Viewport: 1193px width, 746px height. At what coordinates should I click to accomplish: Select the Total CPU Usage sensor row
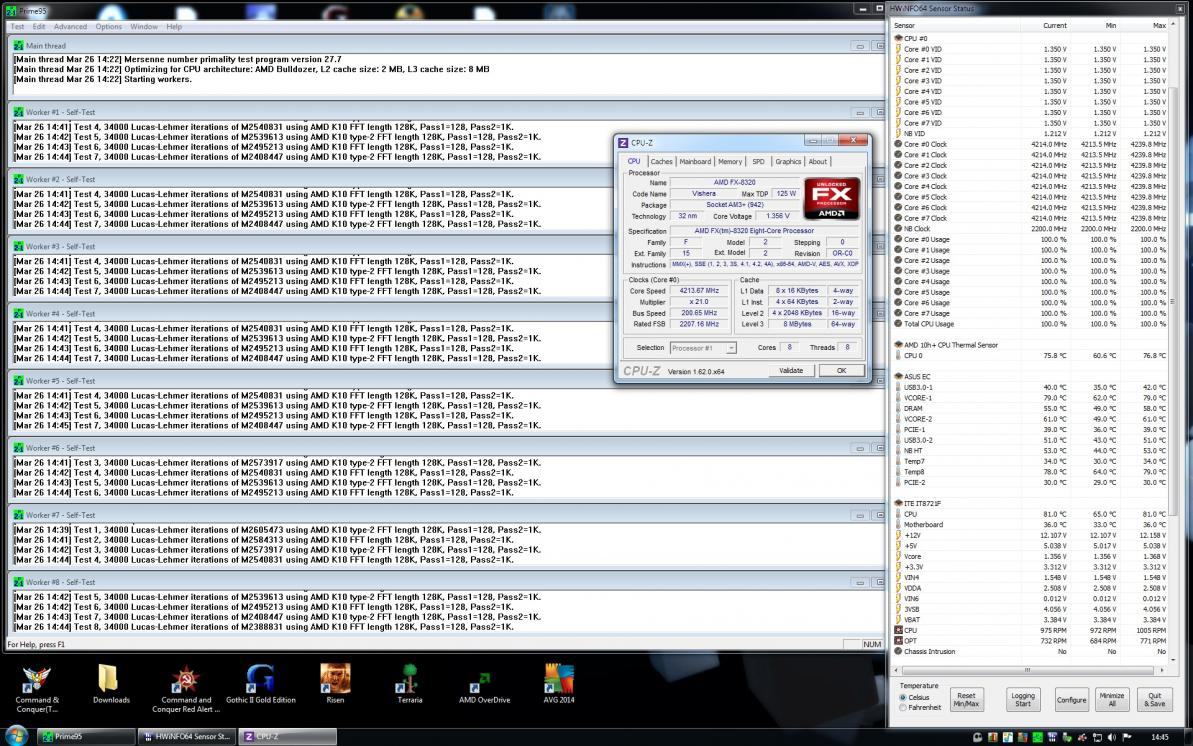[x=1030, y=324]
